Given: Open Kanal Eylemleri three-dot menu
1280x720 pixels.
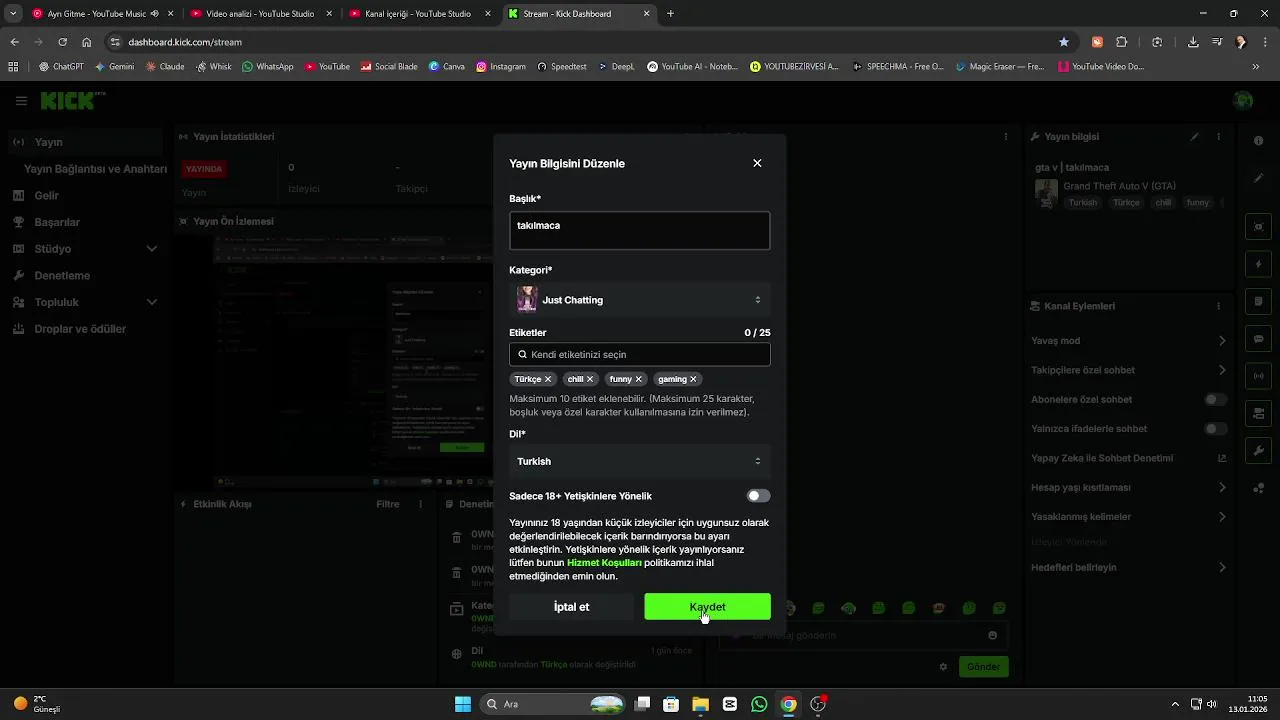Looking at the screenshot, I should coord(1218,306).
